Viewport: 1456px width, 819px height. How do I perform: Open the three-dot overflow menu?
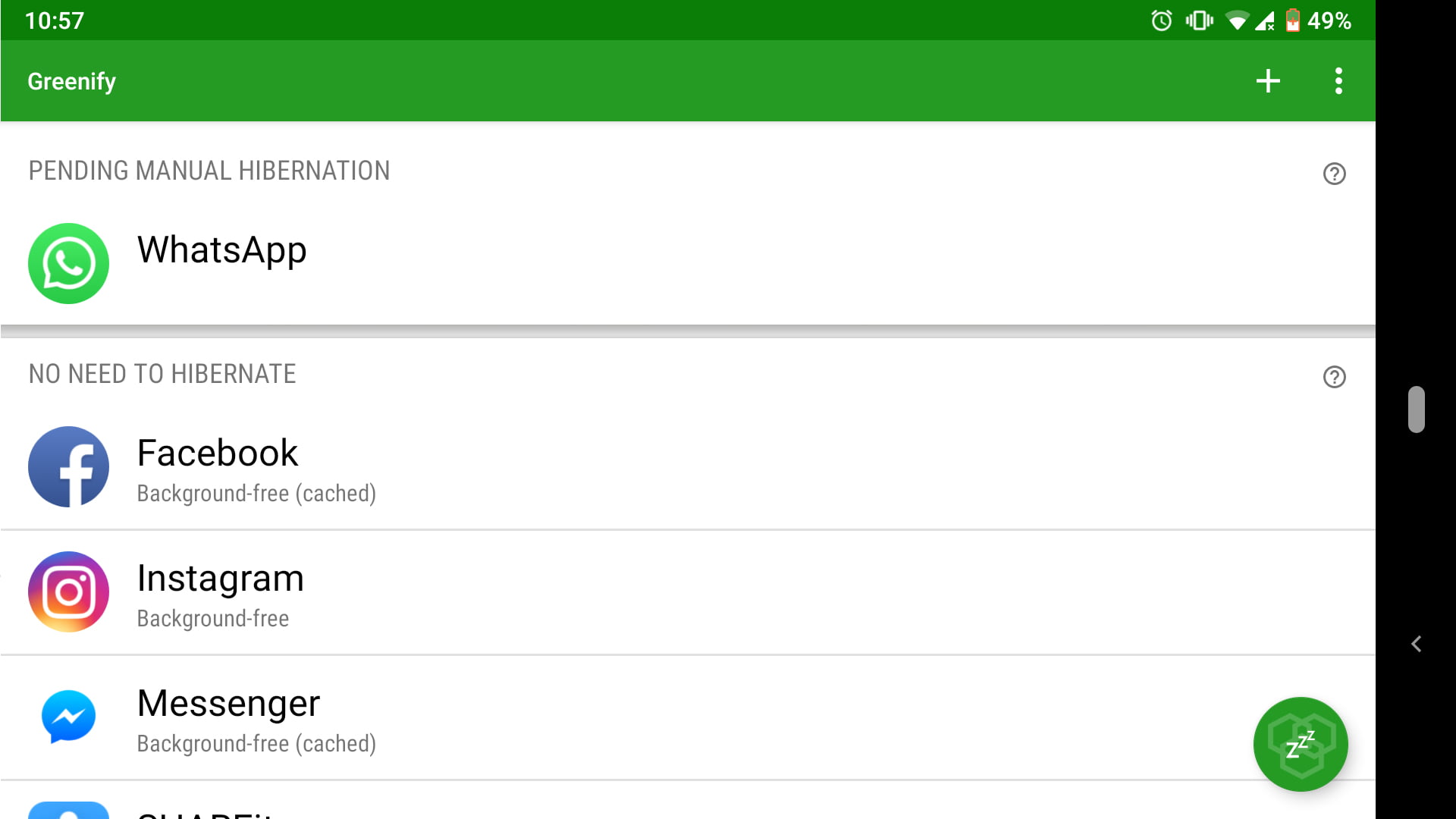click(1338, 81)
